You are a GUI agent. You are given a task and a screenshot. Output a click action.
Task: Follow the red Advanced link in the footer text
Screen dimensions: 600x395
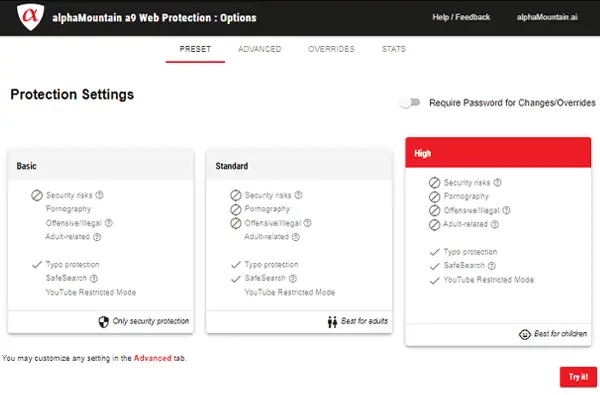coord(152,358)
